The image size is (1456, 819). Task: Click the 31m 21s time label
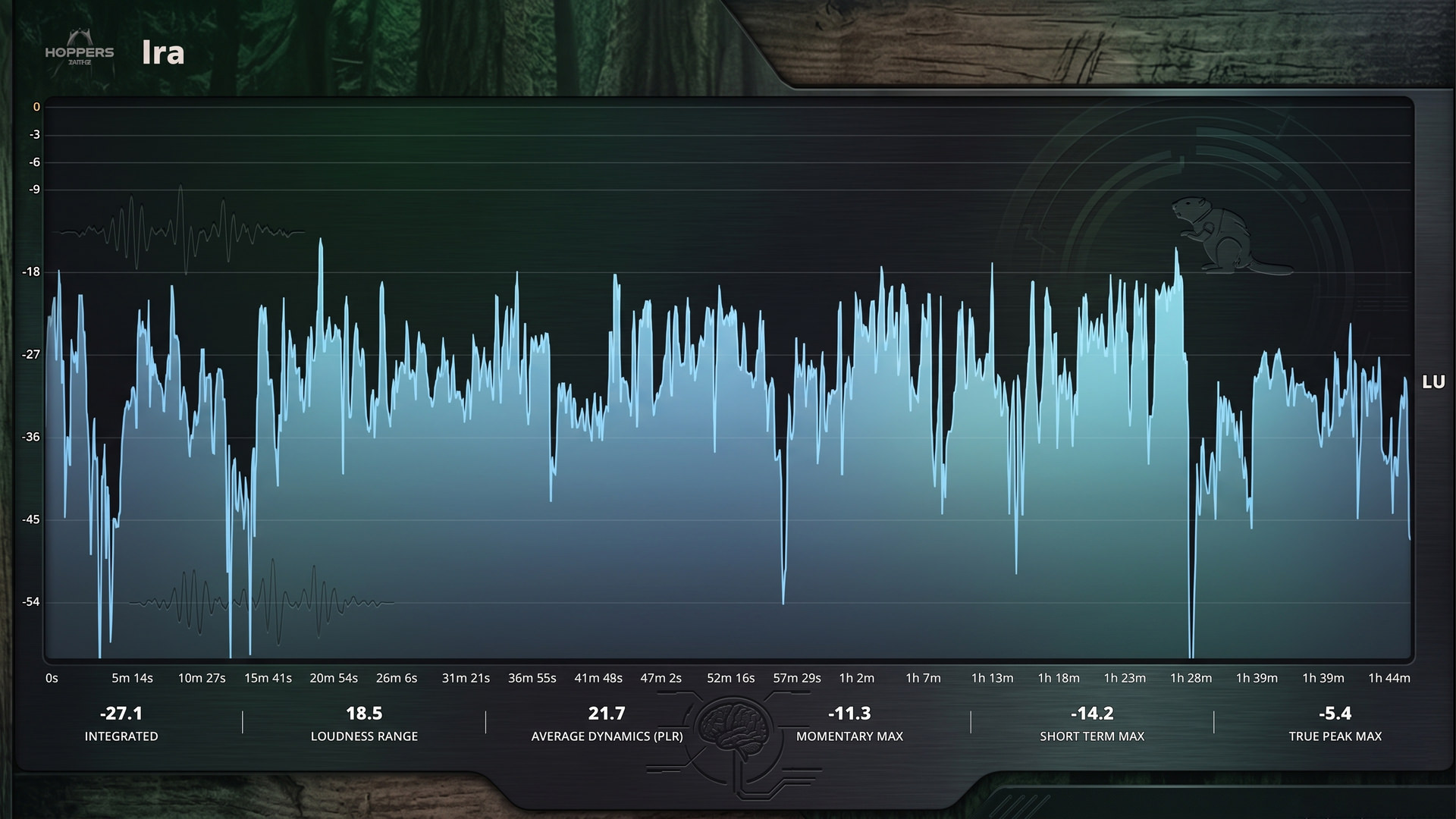(466, 678)
